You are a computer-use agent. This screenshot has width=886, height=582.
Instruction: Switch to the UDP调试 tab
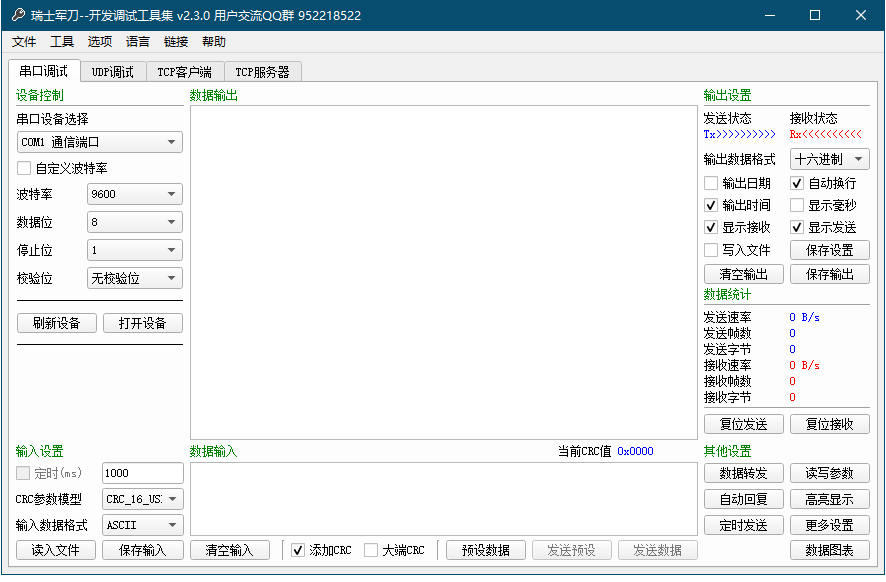pos(113,72)
